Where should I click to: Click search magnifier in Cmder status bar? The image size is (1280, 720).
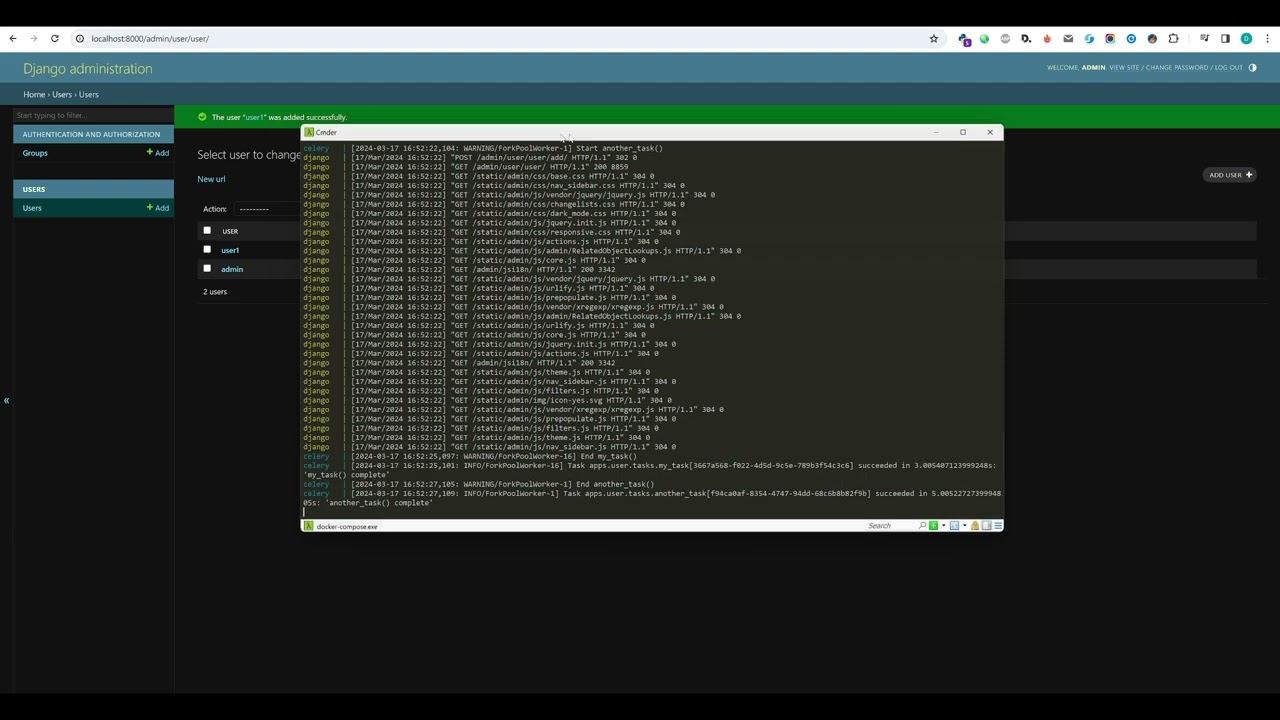[x=922, y=526]
